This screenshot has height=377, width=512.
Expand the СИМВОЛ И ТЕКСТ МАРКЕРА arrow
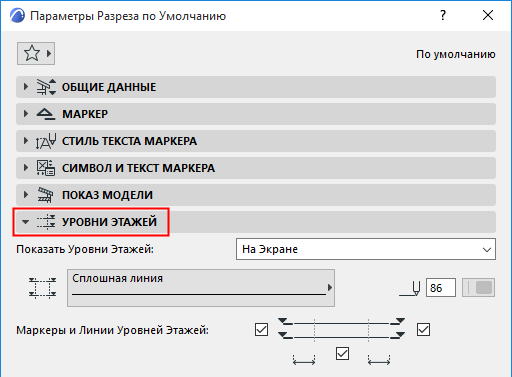point(26,168)
